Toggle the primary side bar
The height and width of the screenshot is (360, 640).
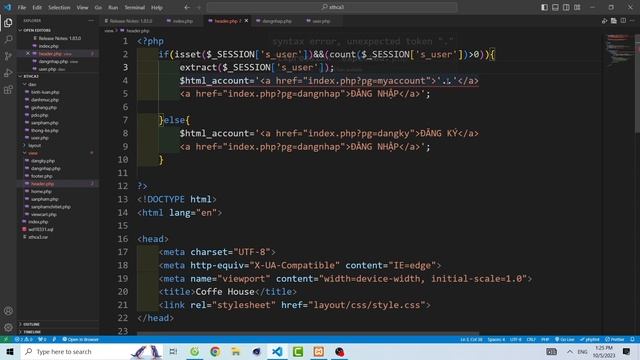point(544,7)
